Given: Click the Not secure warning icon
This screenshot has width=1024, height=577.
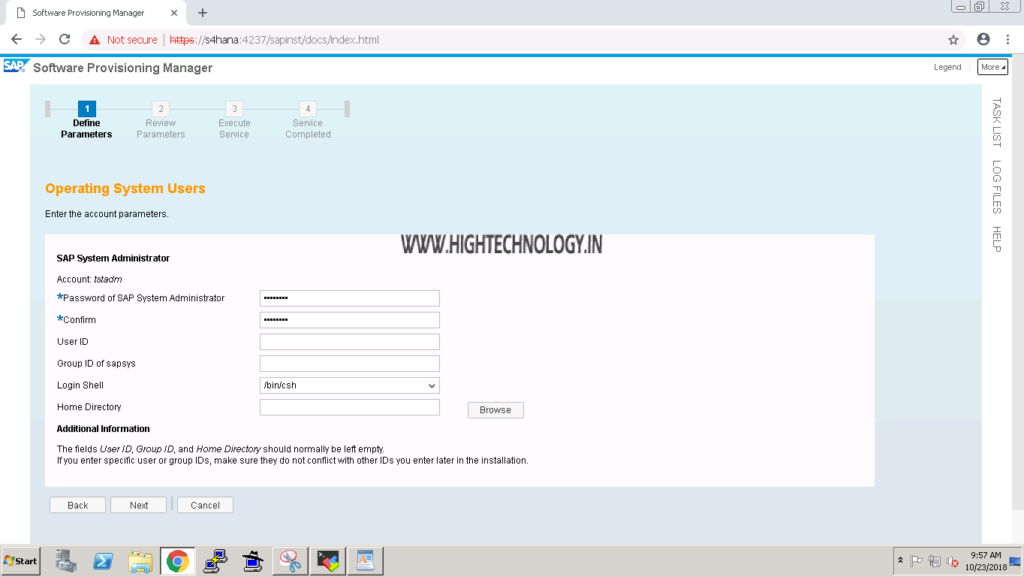Looking at the screenshot, I should click(x=95, y=40).
